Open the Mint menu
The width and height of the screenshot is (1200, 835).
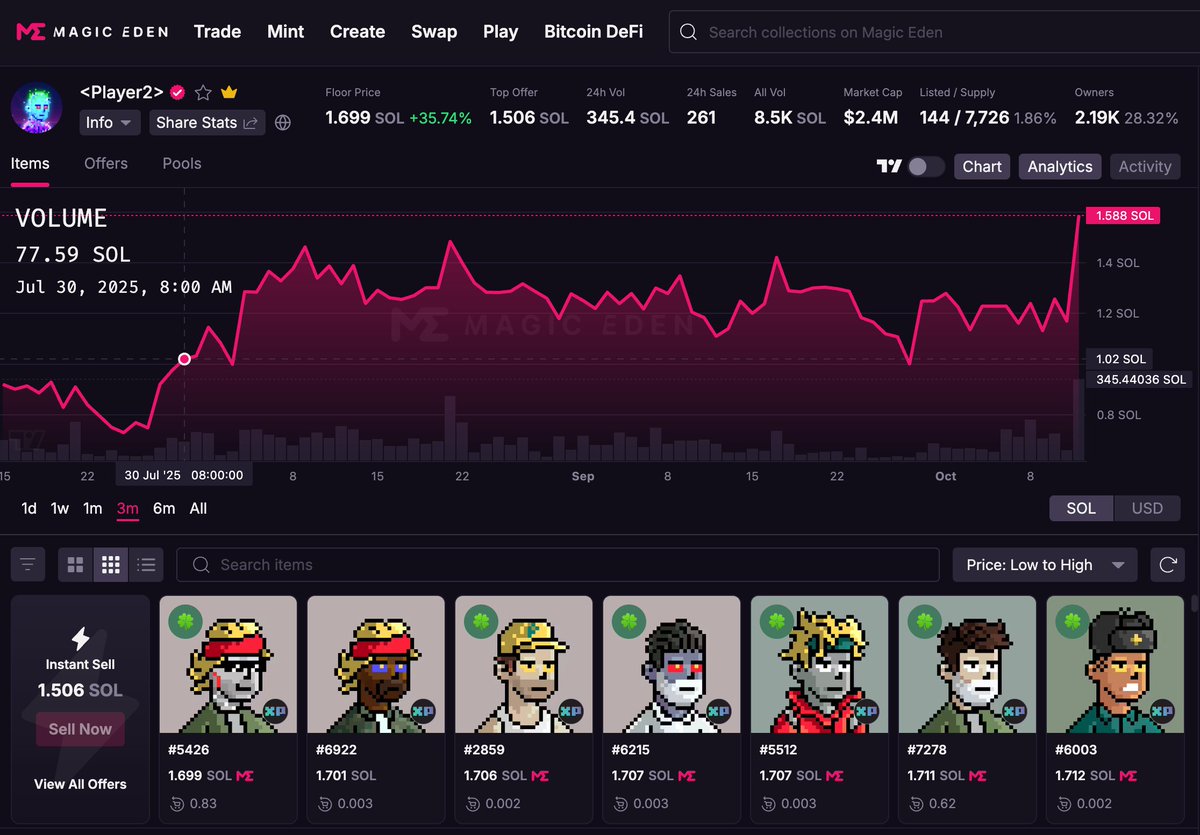coord(285,32)
